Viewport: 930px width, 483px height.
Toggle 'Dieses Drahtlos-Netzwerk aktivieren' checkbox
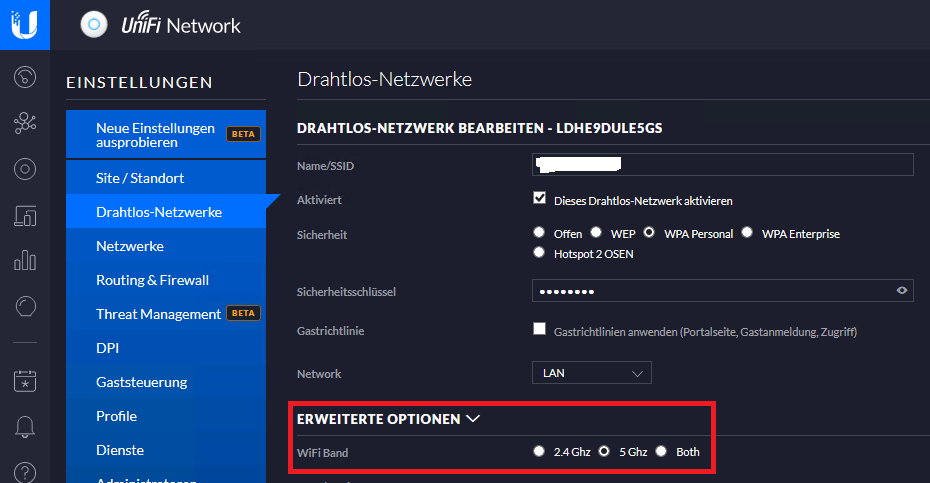[540, 199]
